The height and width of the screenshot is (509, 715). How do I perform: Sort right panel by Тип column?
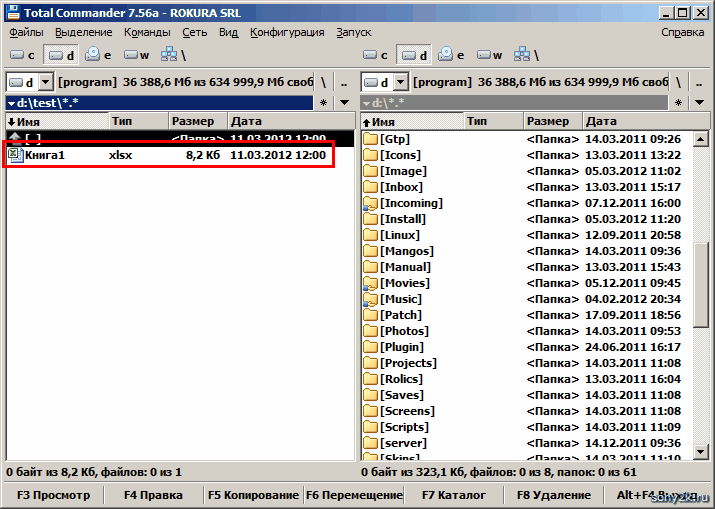tap(493, 121)
